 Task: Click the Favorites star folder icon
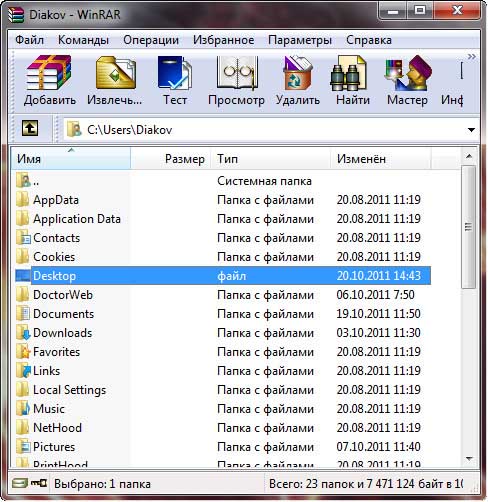coord(23,352)
